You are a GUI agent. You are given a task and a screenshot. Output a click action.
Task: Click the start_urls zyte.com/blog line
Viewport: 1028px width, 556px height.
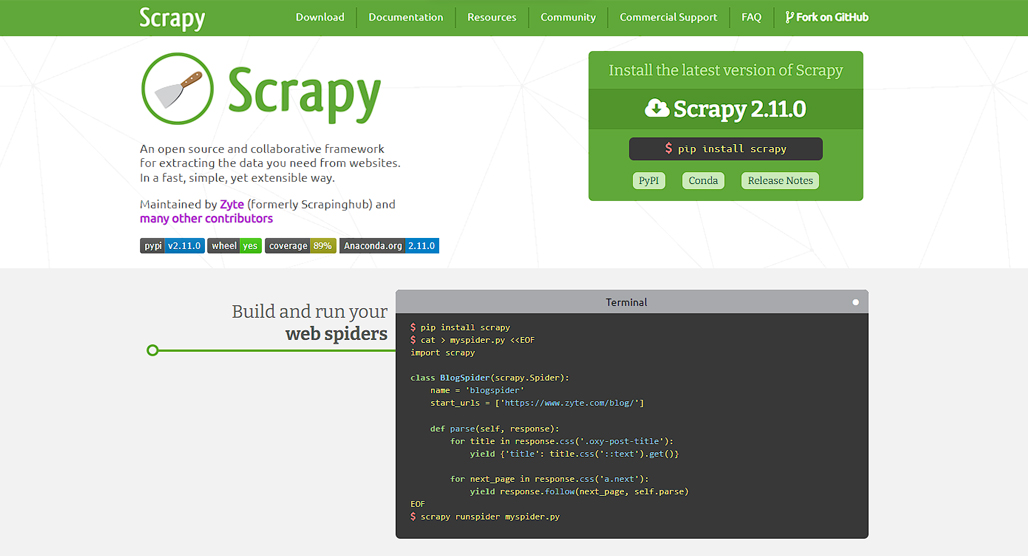537,403
